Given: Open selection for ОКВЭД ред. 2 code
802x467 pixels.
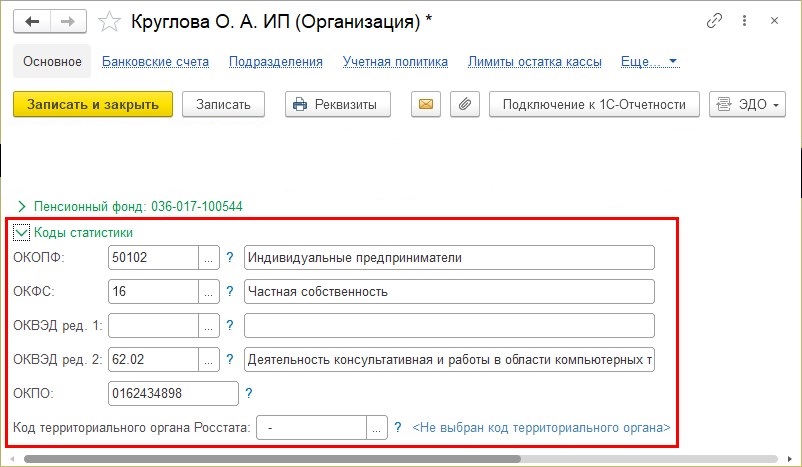Looking at the screenshot, I should coord(209,360).
